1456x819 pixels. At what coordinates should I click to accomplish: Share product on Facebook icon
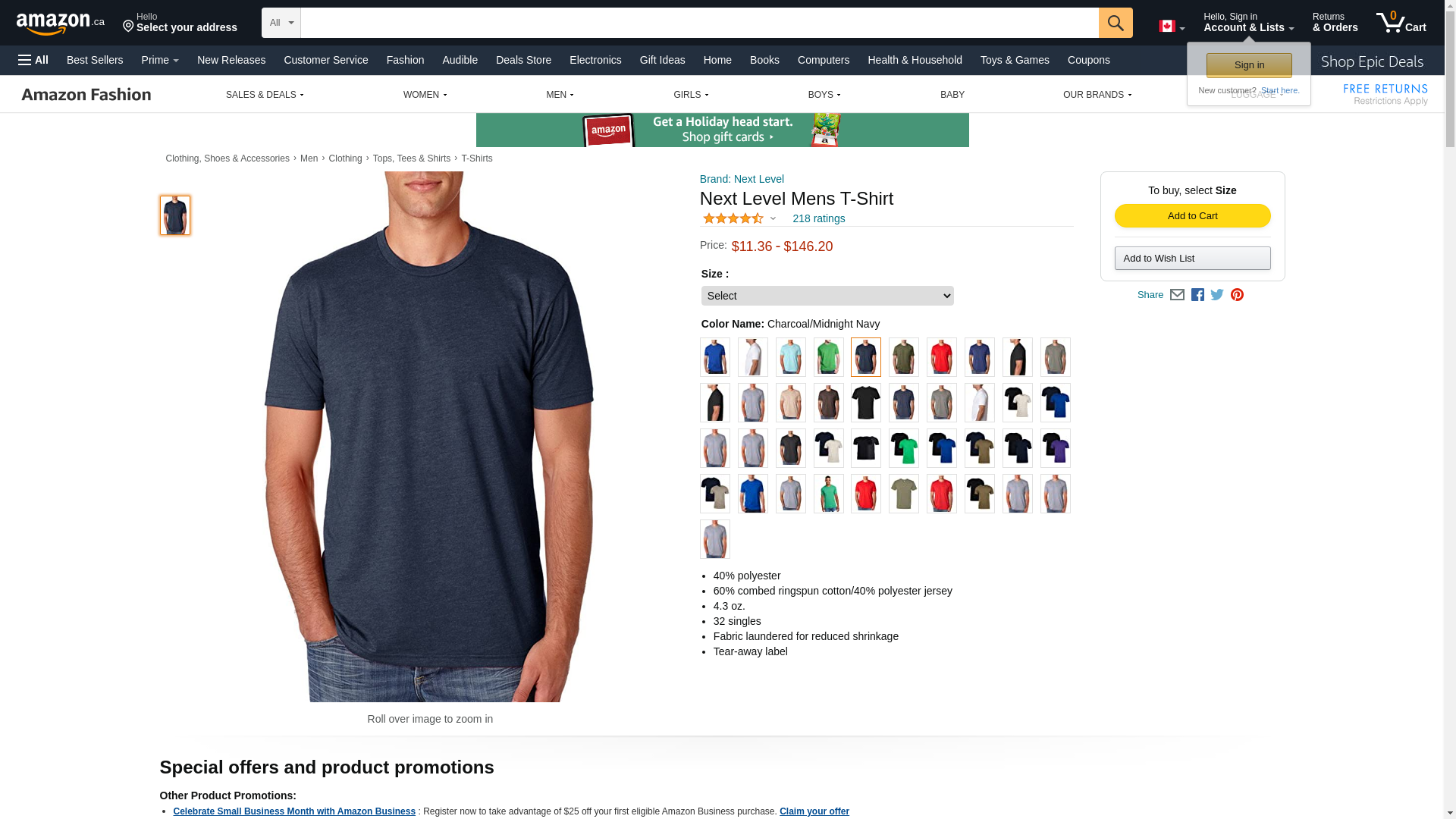tap(1197, 295)
